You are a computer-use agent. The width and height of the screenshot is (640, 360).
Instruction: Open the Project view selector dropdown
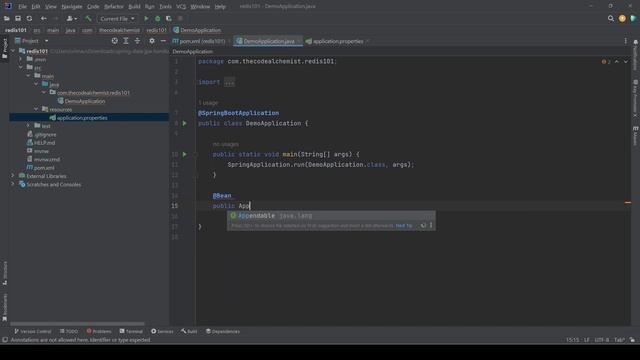[x=32, y=41]
